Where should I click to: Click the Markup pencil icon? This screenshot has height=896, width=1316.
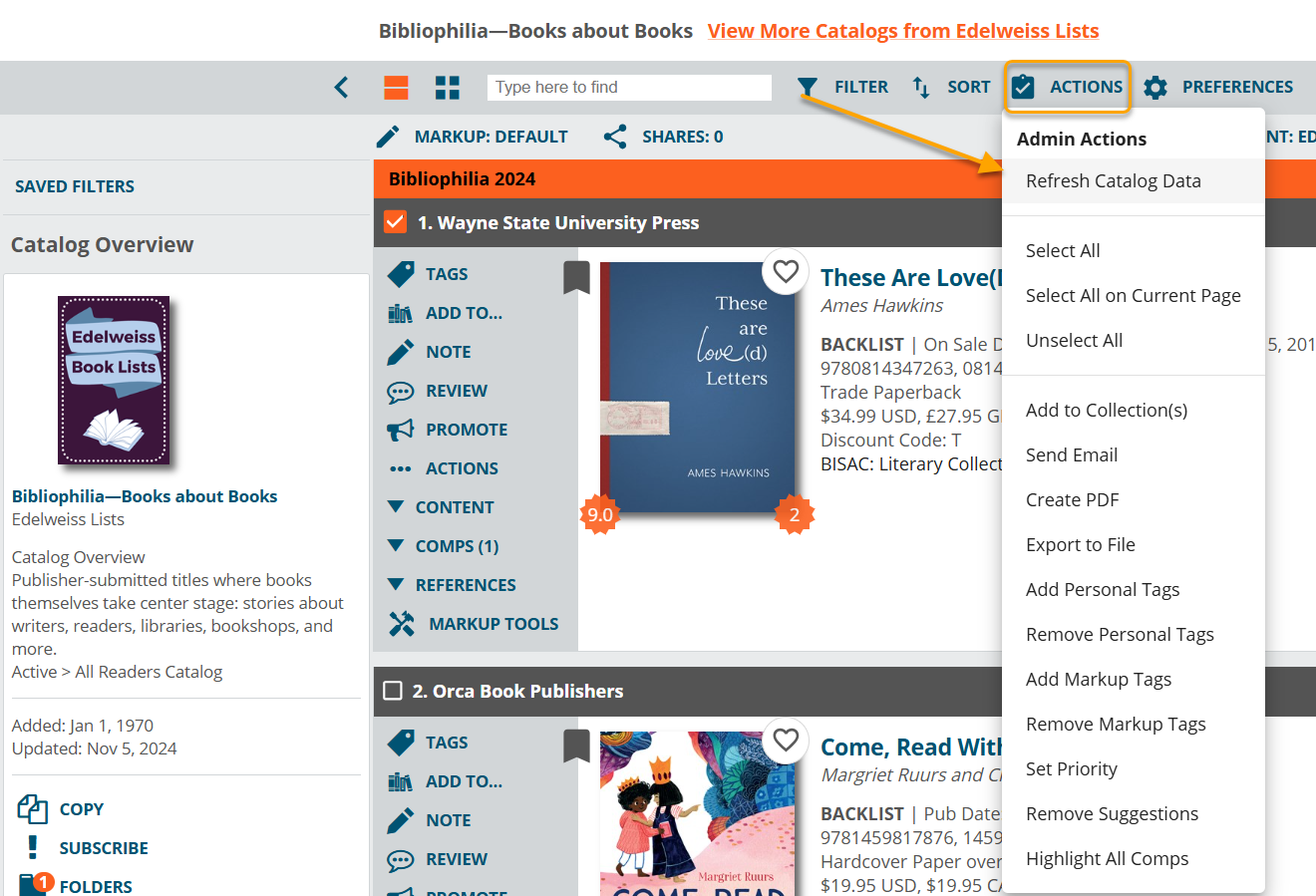388,137
